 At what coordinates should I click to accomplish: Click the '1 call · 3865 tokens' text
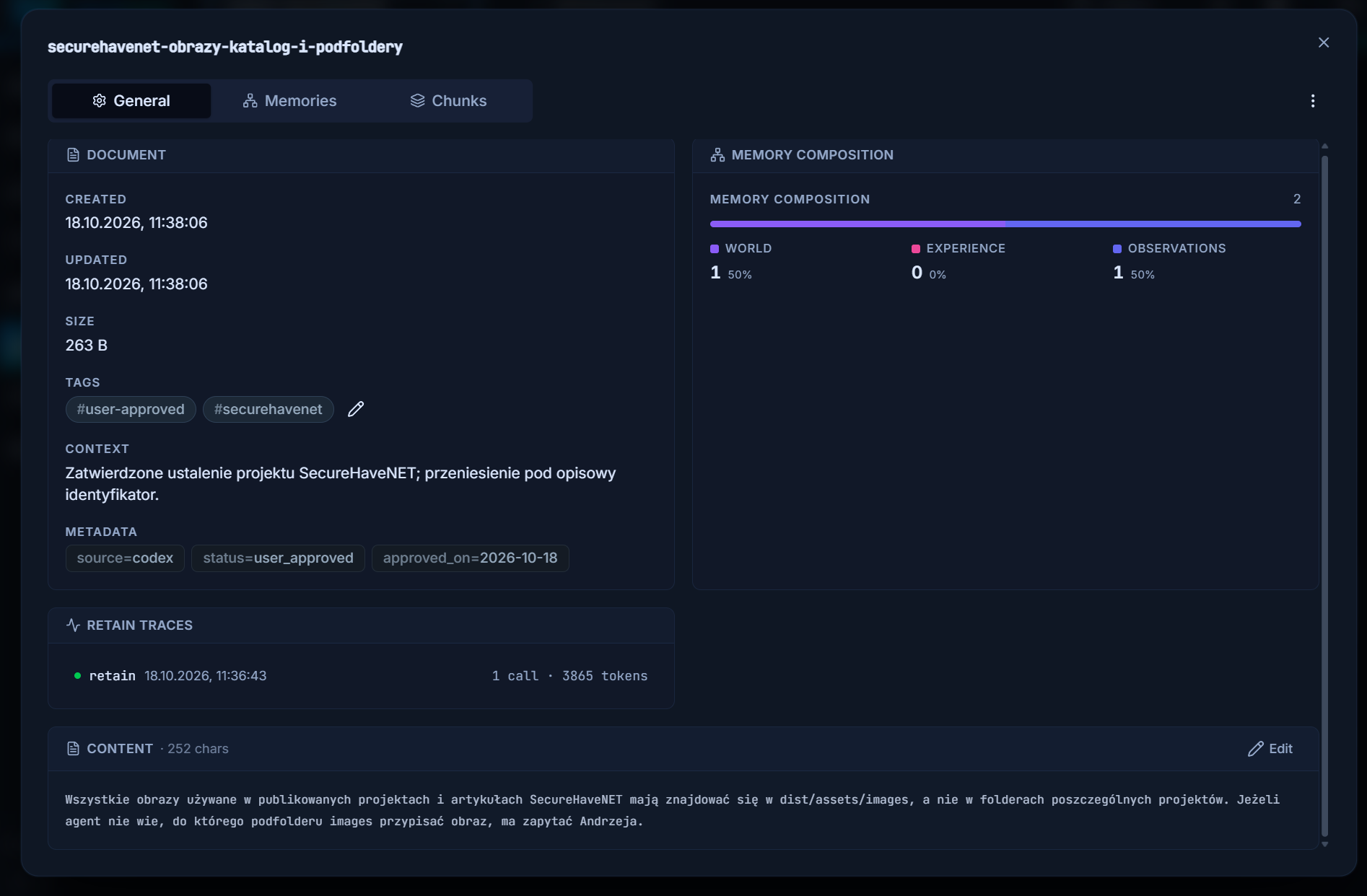[569, 676]
